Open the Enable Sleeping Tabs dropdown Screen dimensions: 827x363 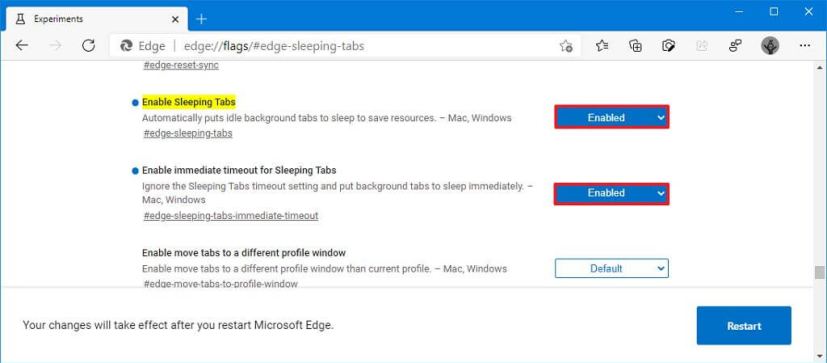612,117
